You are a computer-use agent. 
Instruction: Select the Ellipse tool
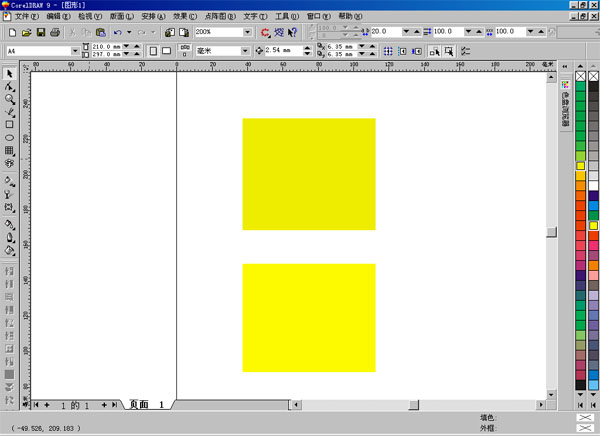click(10, 137)
